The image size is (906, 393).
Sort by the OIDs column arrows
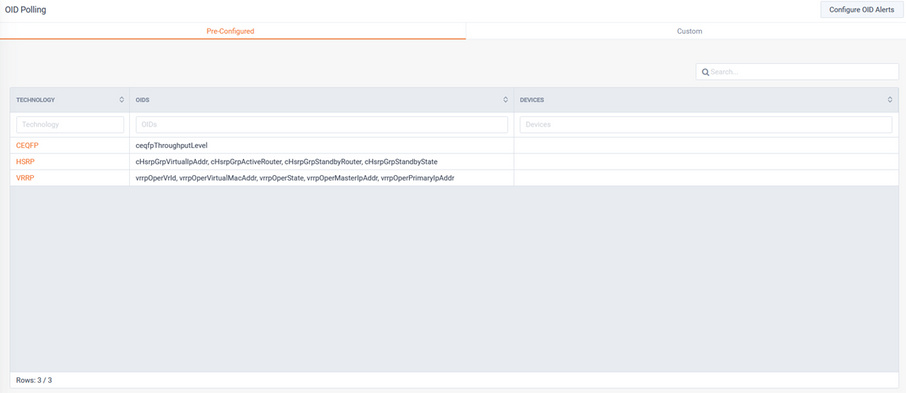(506, 100)
